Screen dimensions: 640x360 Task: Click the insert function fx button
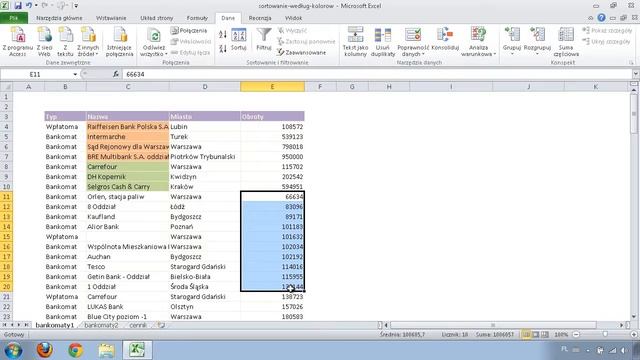[116, 74]
